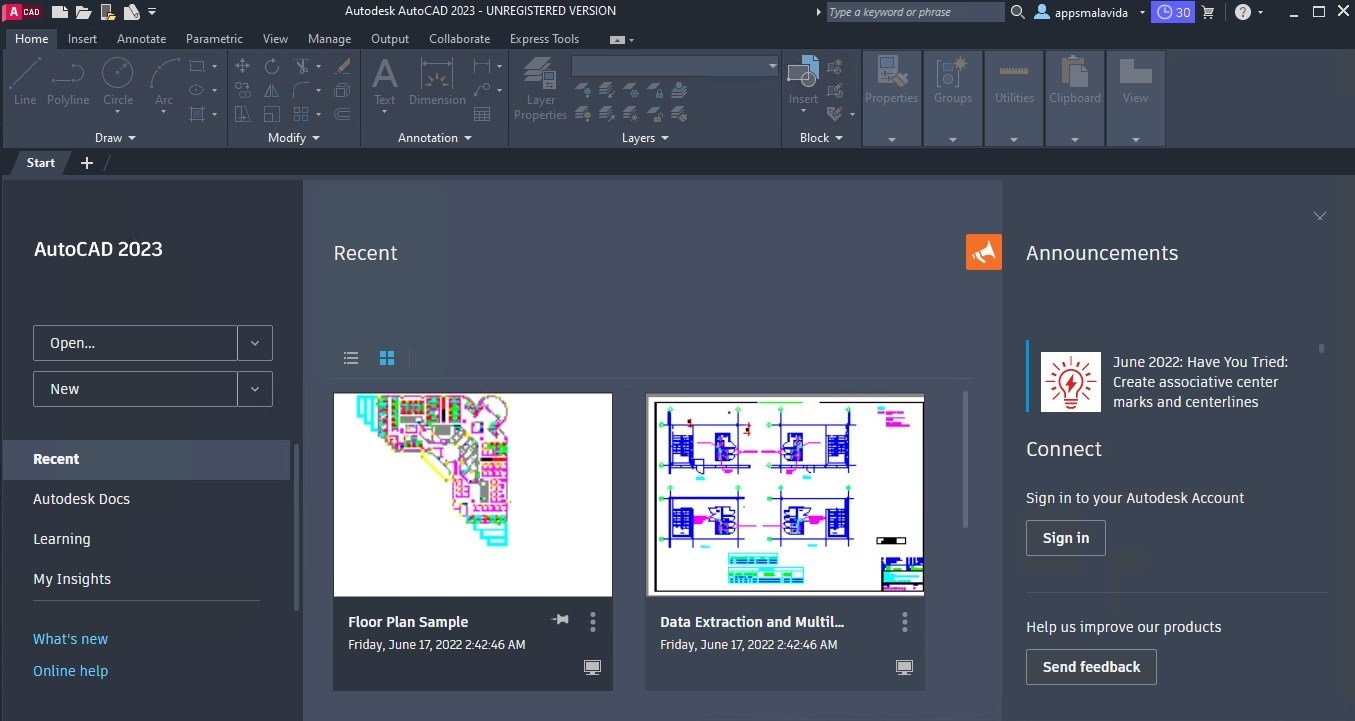
Task: Switch recent files to grid view
Action: (387, 357)
